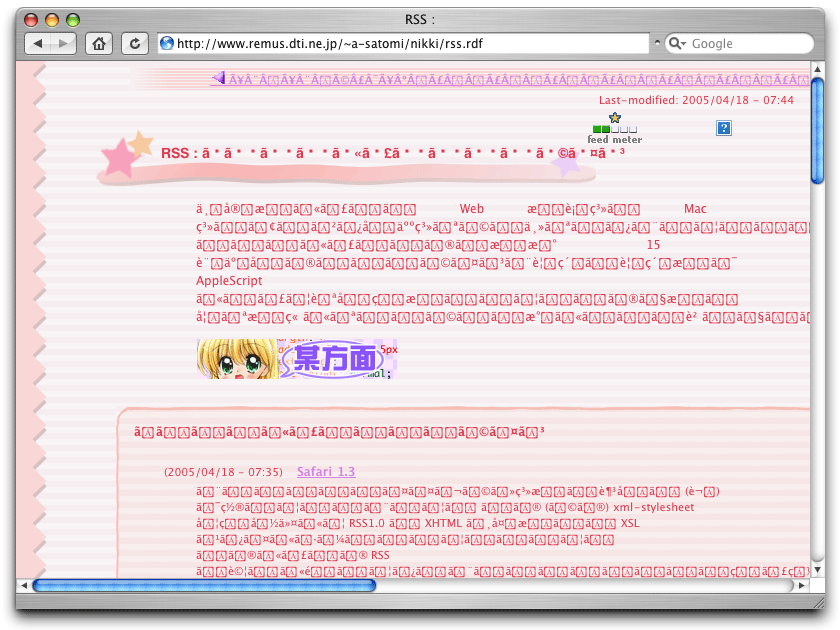Viewport: 840px width, 630px height.
Task: Click the window title "RSS :"
Action: point(419,20)
